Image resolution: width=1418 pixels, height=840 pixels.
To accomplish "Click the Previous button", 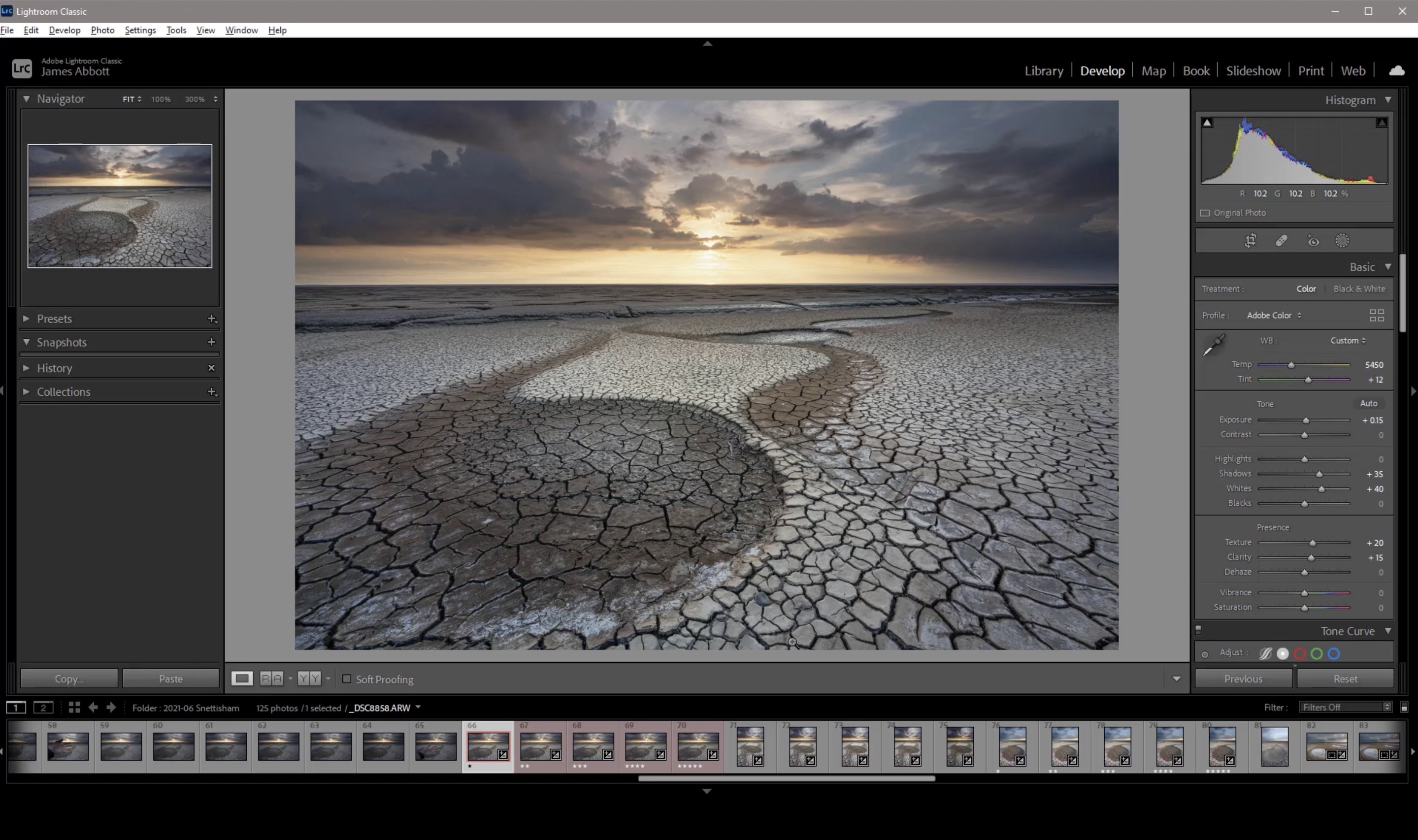I will tap(1243, 678).
